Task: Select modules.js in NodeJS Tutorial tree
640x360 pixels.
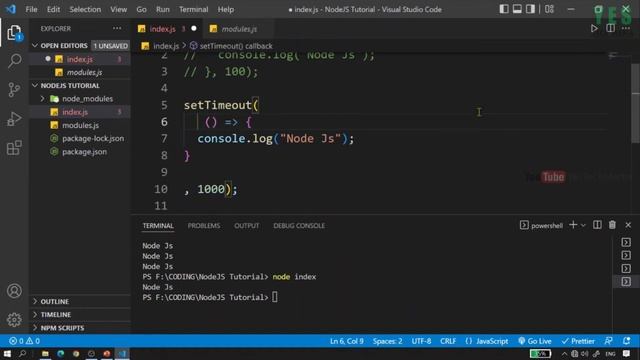Action: coord(80,125)
